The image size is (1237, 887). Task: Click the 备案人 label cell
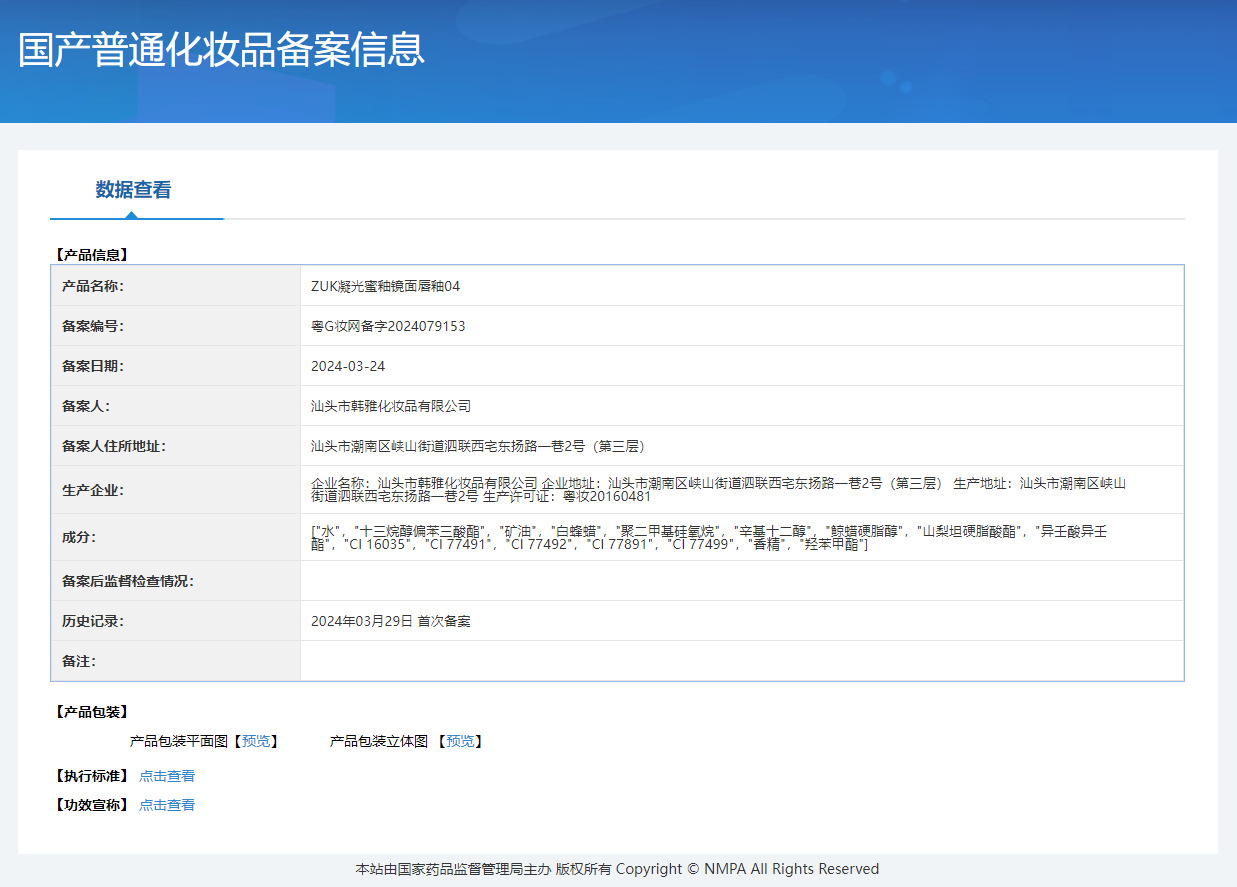click(x=176, y=406)
